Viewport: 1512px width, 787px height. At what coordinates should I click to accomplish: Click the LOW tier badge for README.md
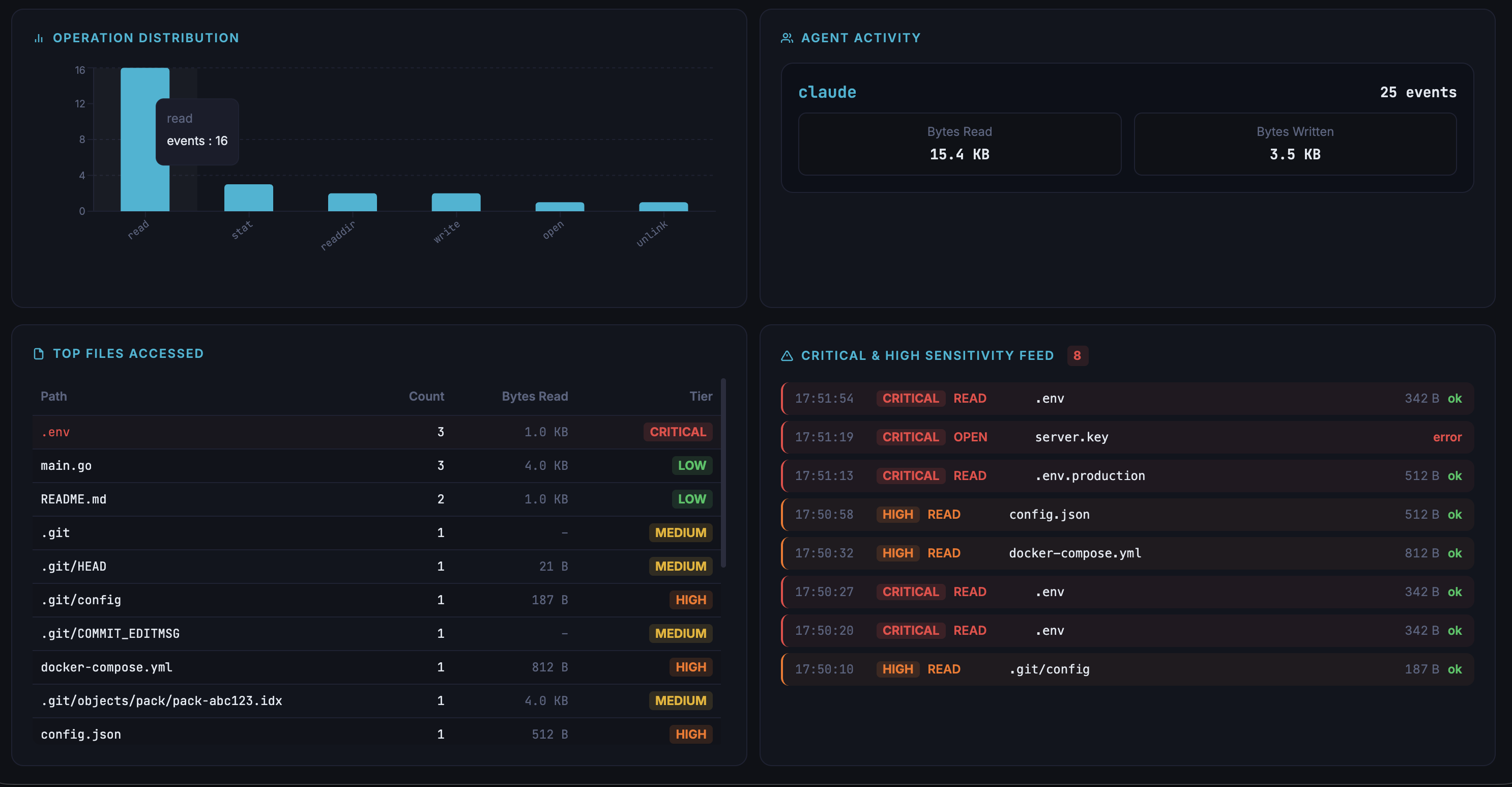coord(692,499)
